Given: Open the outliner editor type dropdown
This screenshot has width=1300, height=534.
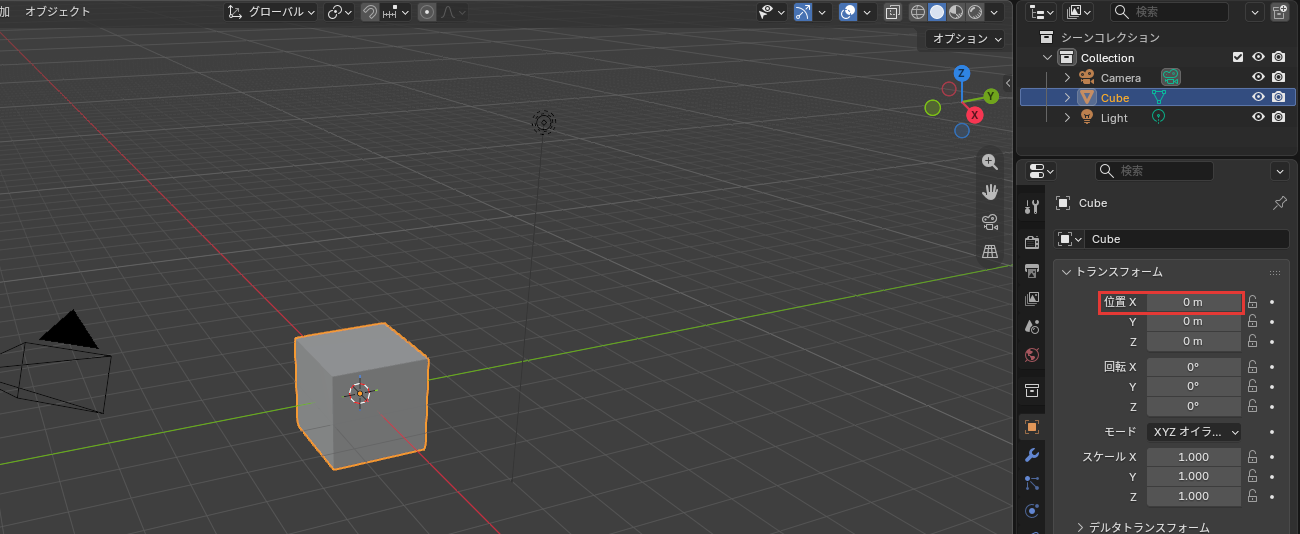Looking at the screenshot, I should (1043, 12).
